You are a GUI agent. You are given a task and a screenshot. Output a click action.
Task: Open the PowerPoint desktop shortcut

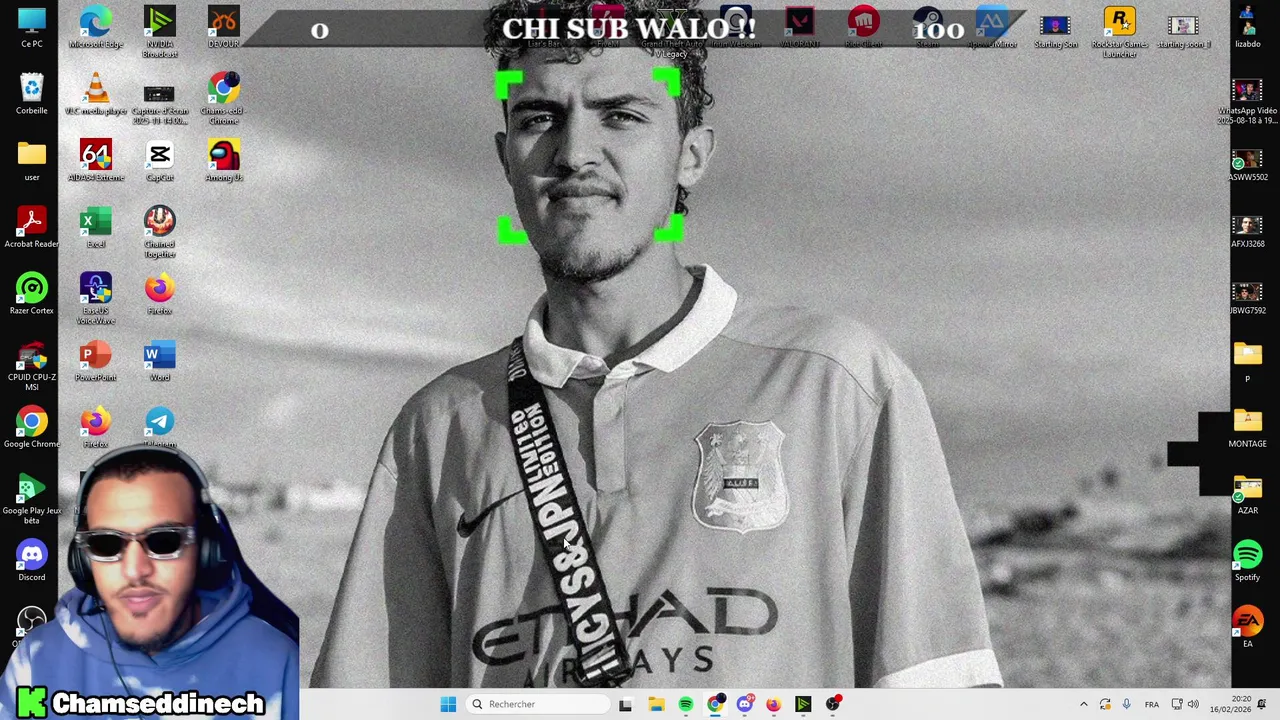click(x=96, y=360)
